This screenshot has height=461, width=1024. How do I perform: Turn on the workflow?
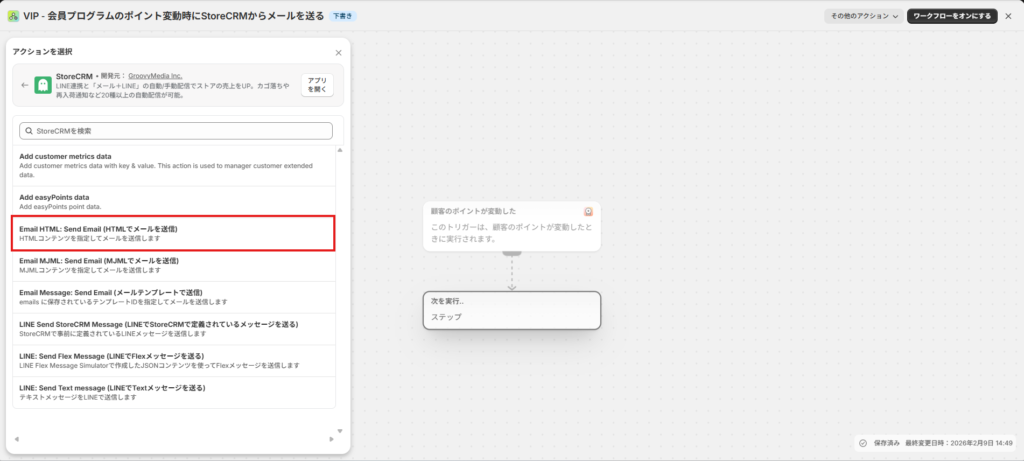(951, 16)
